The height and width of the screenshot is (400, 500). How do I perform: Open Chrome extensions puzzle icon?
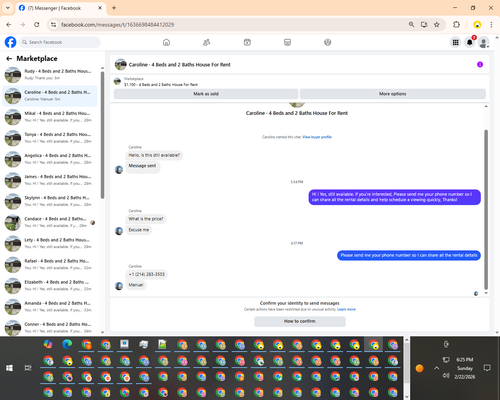456,25
